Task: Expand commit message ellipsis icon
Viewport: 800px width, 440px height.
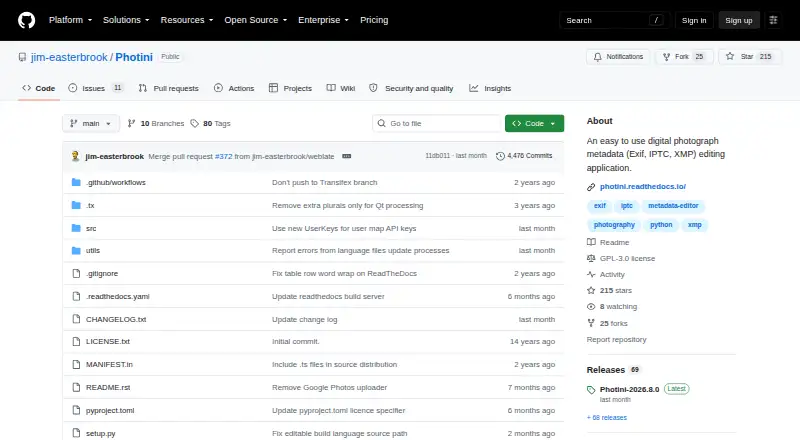Action: click(x=346, y=156)
